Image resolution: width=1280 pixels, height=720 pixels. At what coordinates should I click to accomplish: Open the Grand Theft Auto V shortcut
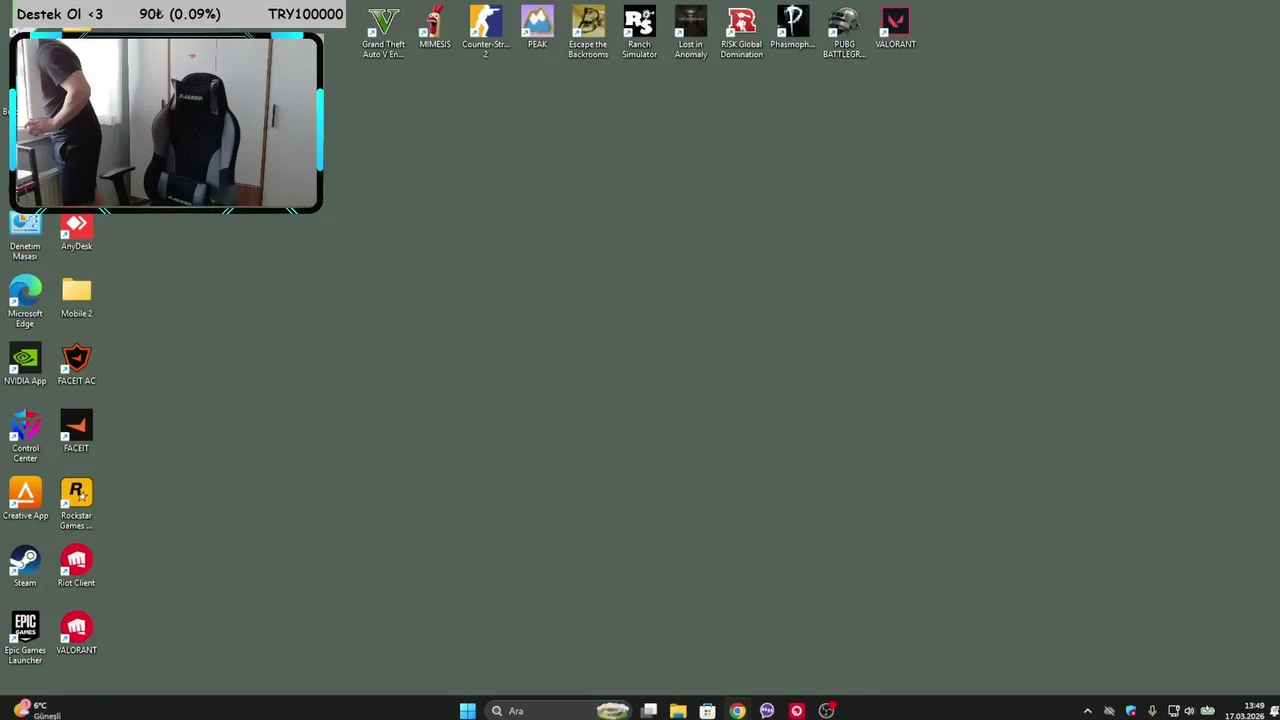coord(383,33)
